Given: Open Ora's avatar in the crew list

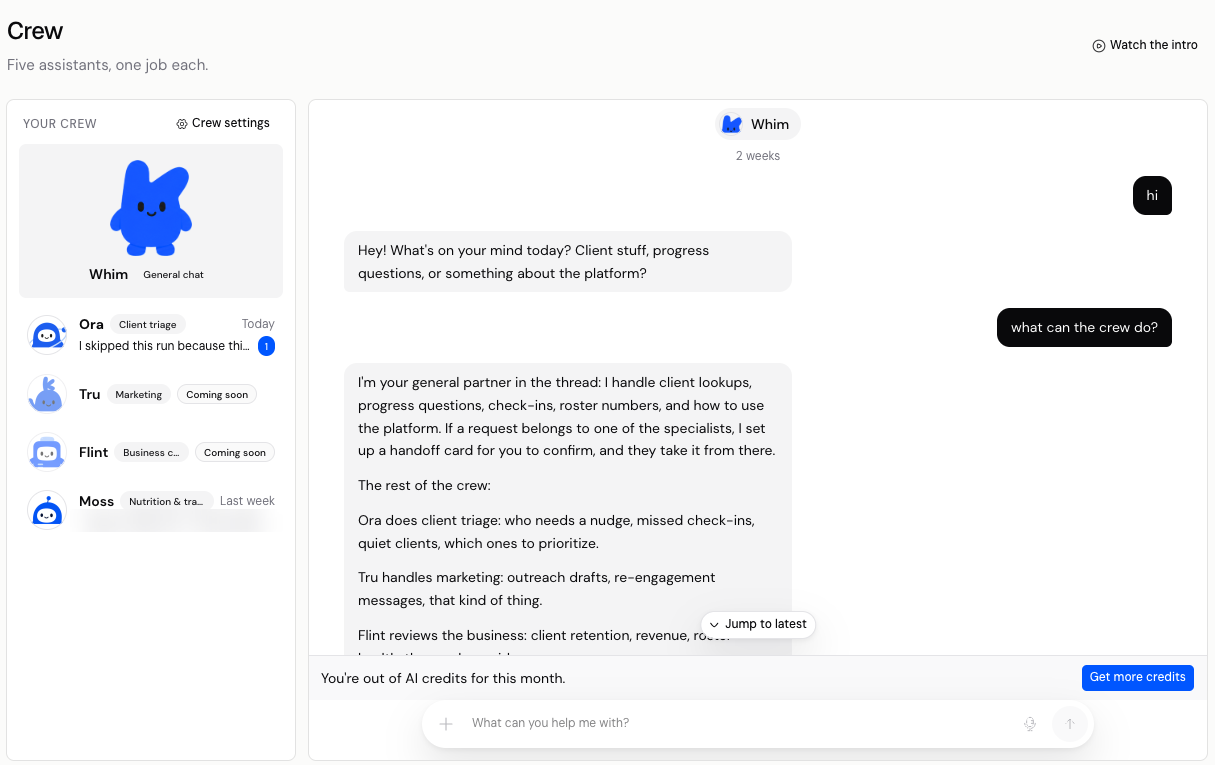Looking at the screenshot, I should click(47, 335).
